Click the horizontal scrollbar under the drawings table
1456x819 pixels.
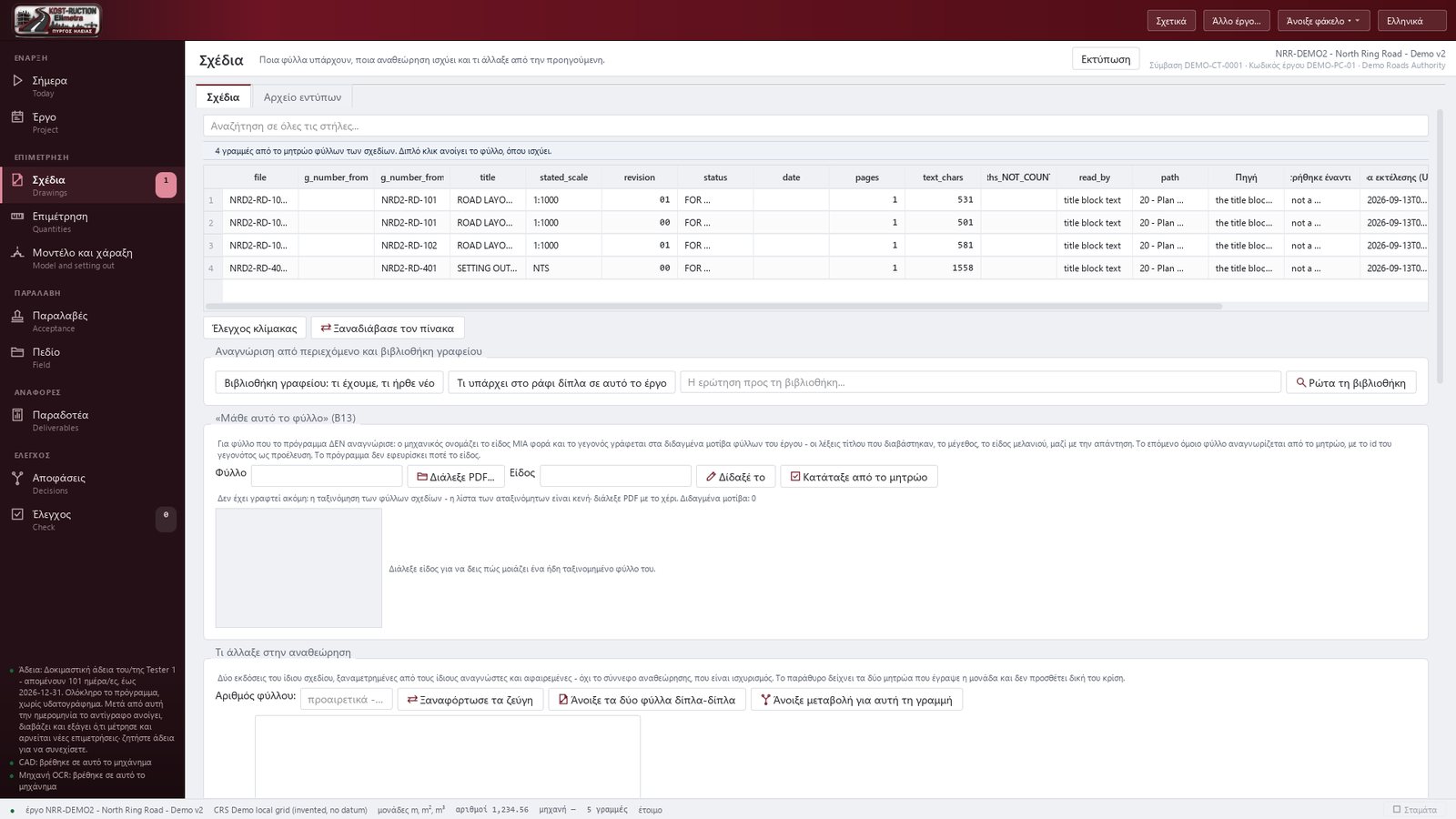[x=714, y=307]
